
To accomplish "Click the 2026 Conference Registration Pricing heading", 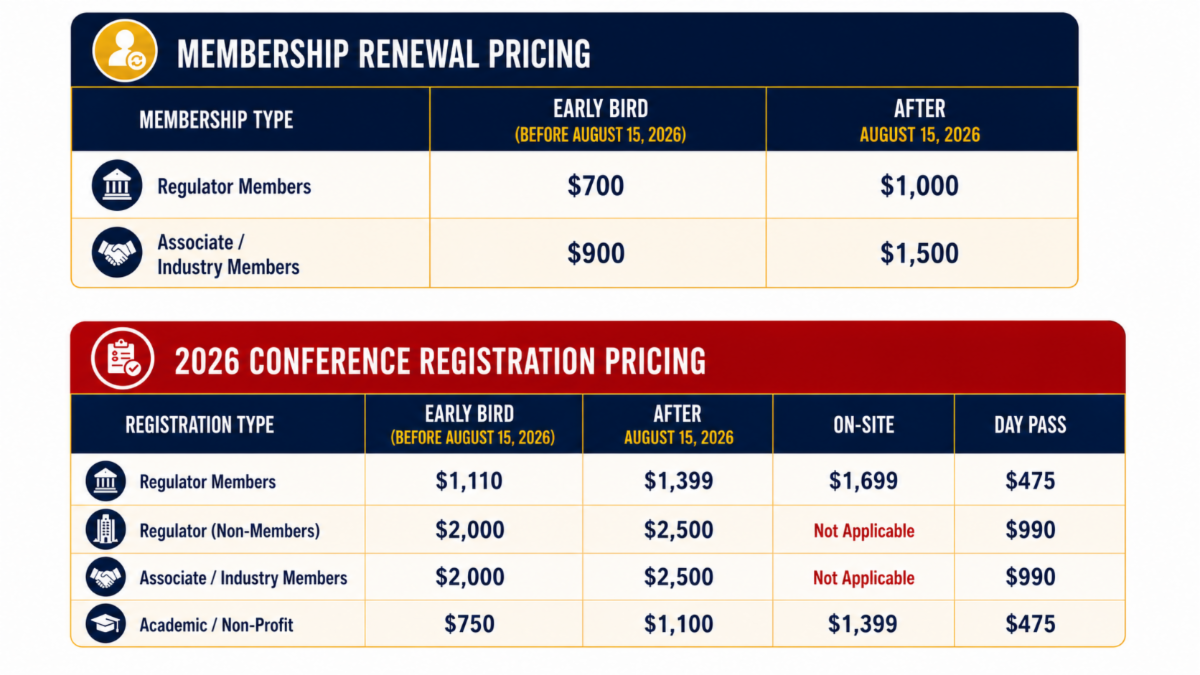I will 440,361.
